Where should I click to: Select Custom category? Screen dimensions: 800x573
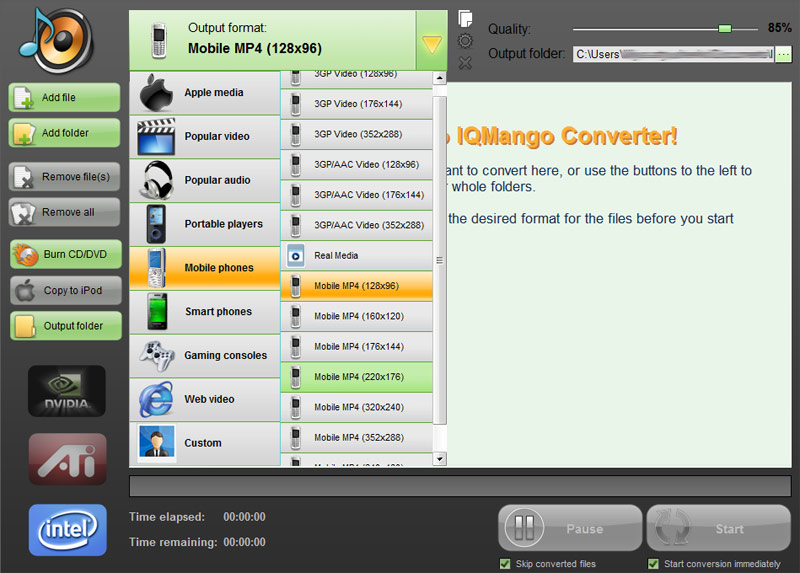coord(205,443)
